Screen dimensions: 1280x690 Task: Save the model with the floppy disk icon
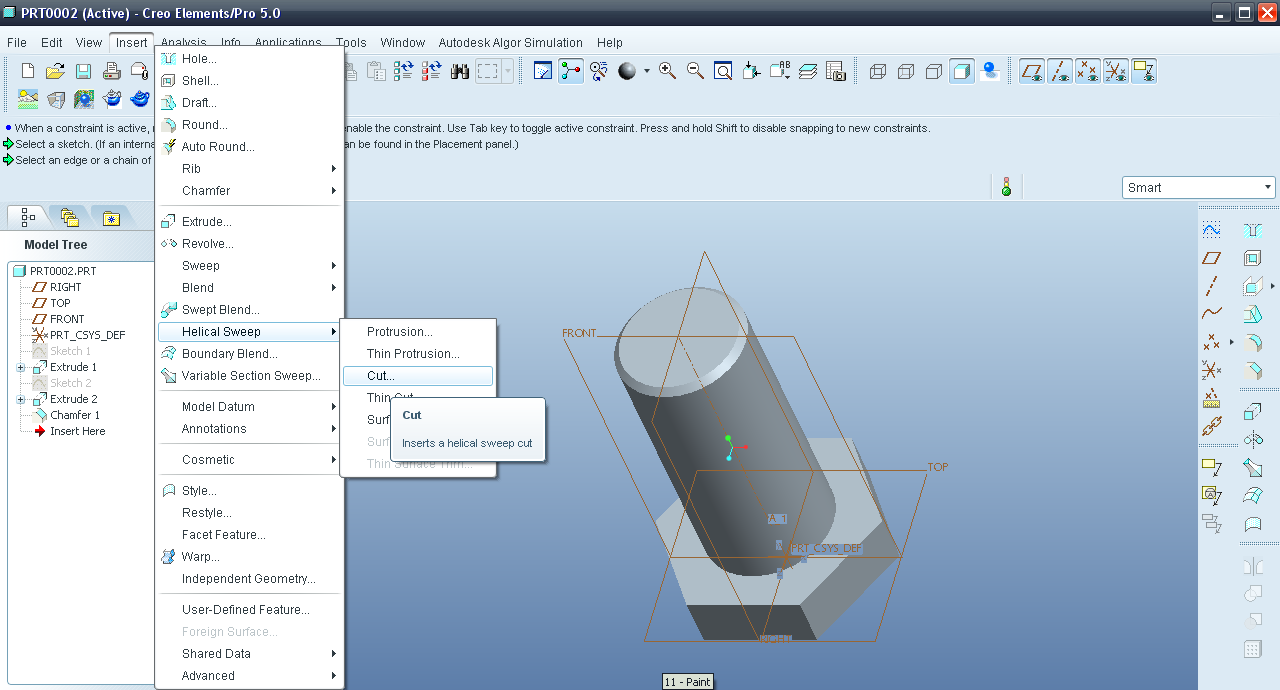pyautogui.click(x=84, y=71)
